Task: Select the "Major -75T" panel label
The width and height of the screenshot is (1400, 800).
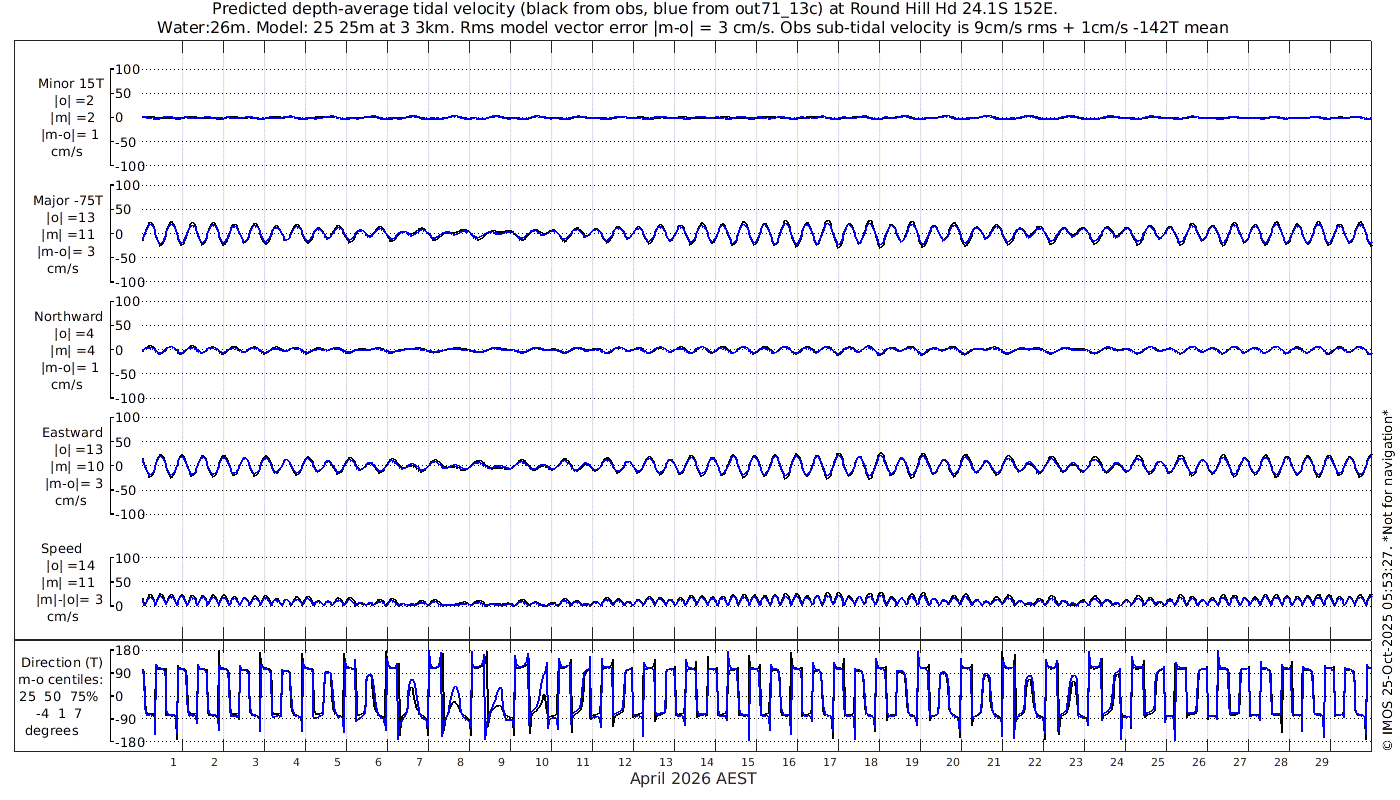Action: point(68,200)
